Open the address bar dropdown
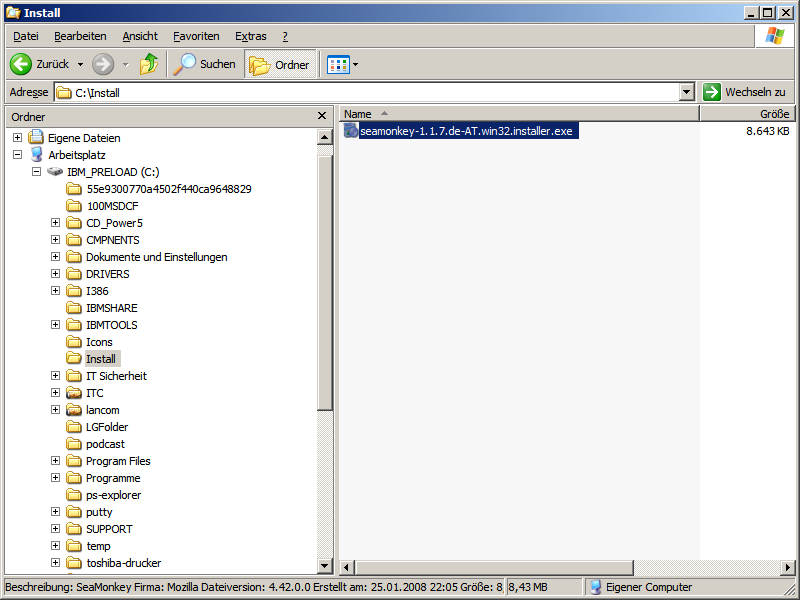The height and width of the screenshot is (600, 800). (x=687, y=92)
